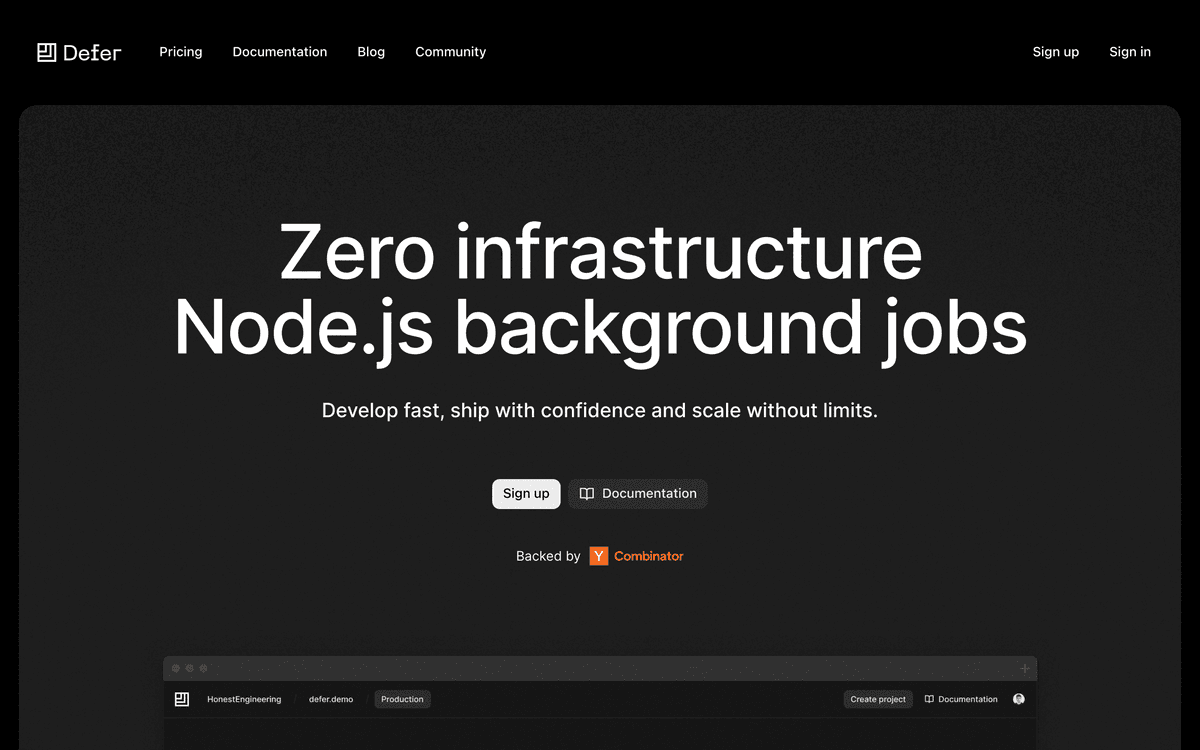Click the Defer logo in the header
Viewport: 1200px width, 750px height.
(x=79, y=52)
